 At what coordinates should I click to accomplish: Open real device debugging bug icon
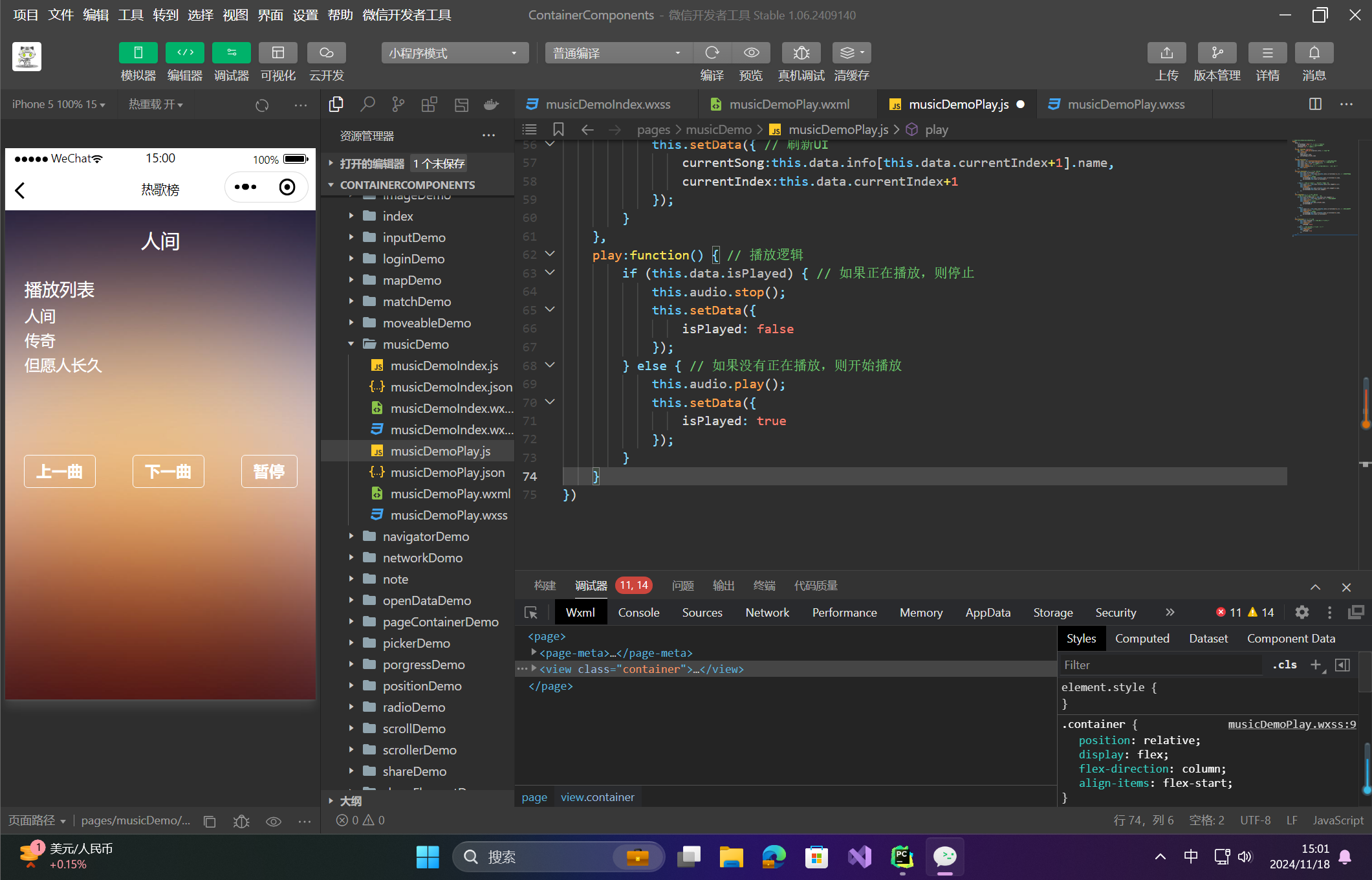801,52
